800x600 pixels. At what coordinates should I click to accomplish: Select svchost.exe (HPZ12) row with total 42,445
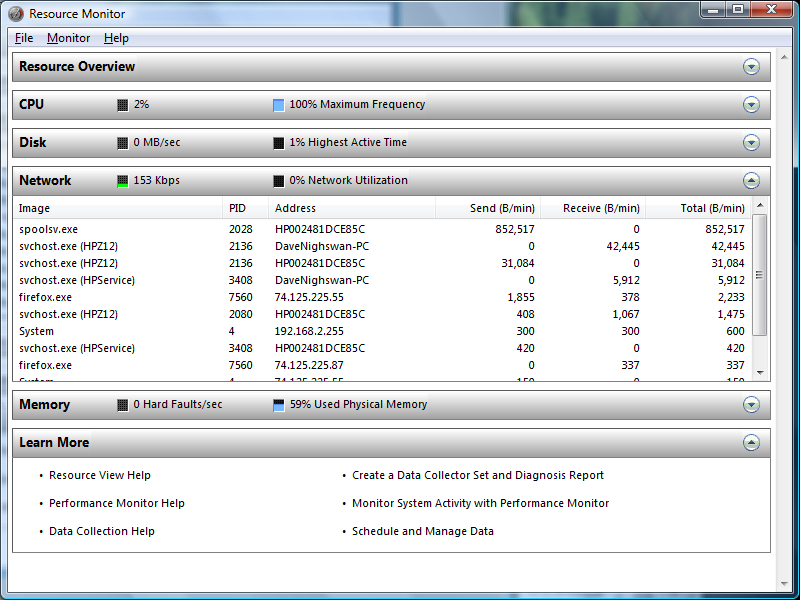click(x=382, y=246)
